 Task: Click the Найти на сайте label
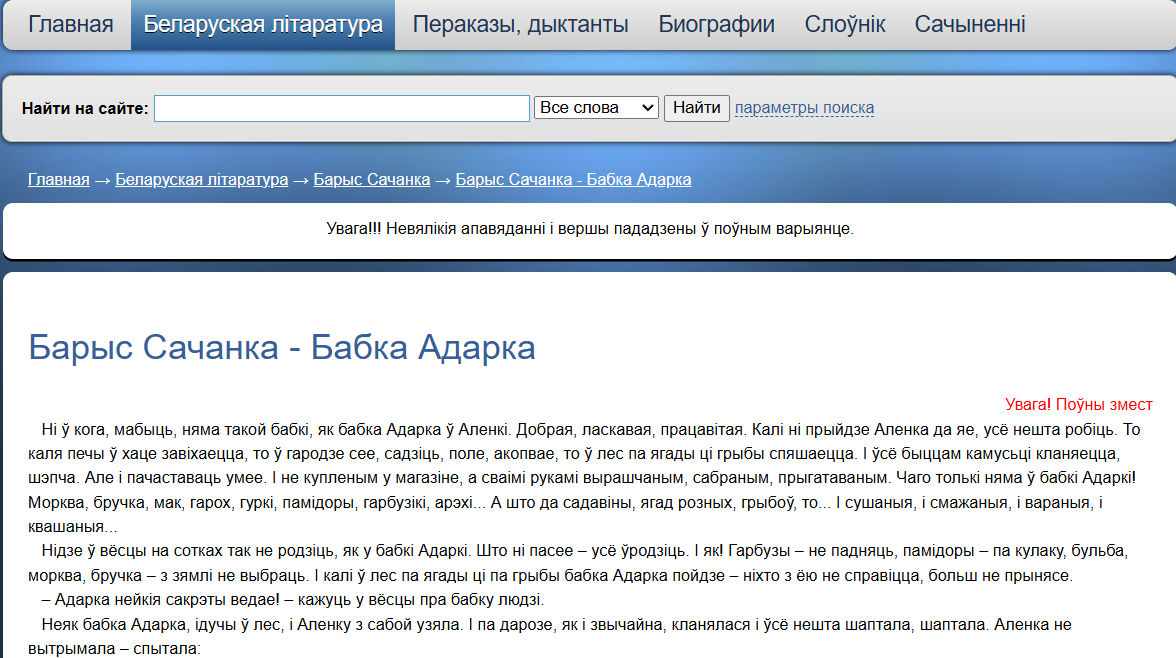(x=85, y=108)
